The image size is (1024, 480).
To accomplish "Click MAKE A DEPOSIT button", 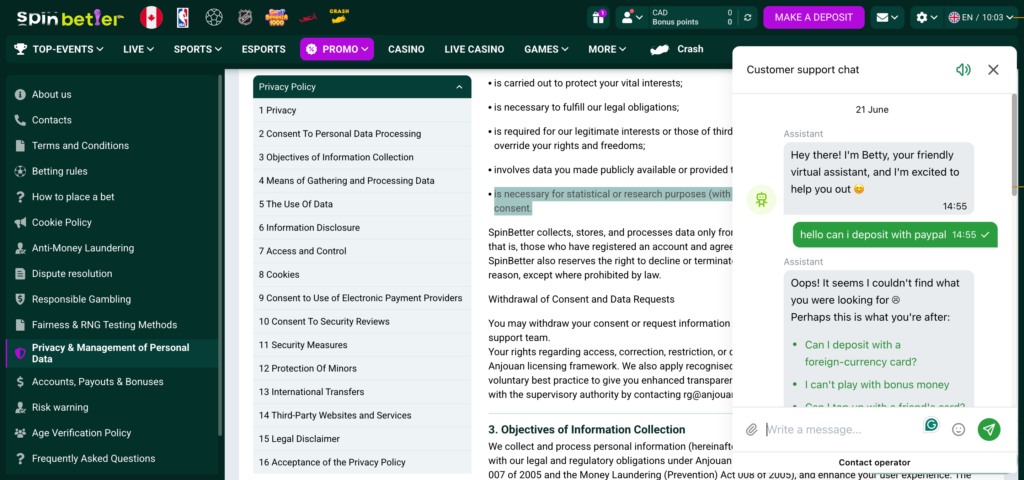I will (x=814, y=18).
